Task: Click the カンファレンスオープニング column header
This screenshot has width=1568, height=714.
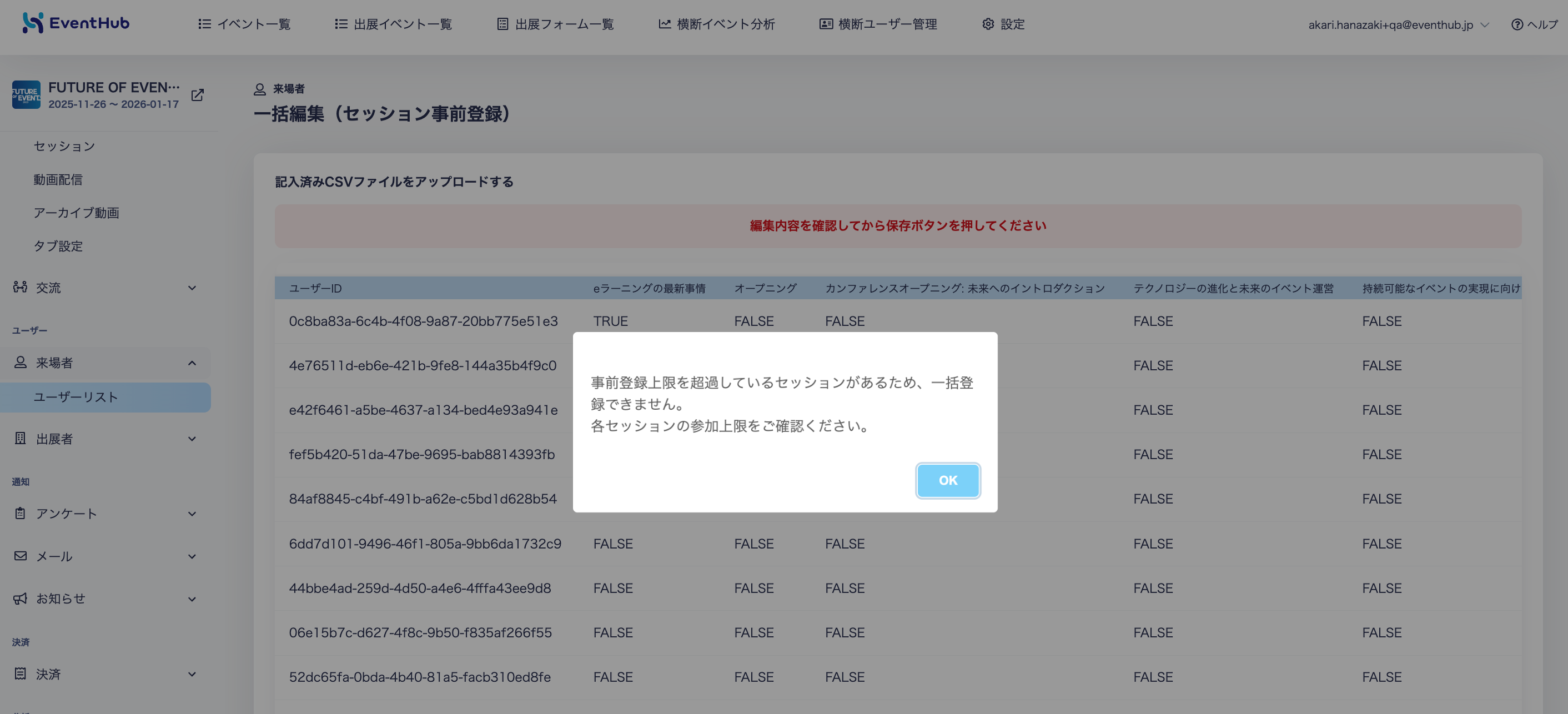Action: click(x=965, y=288)
